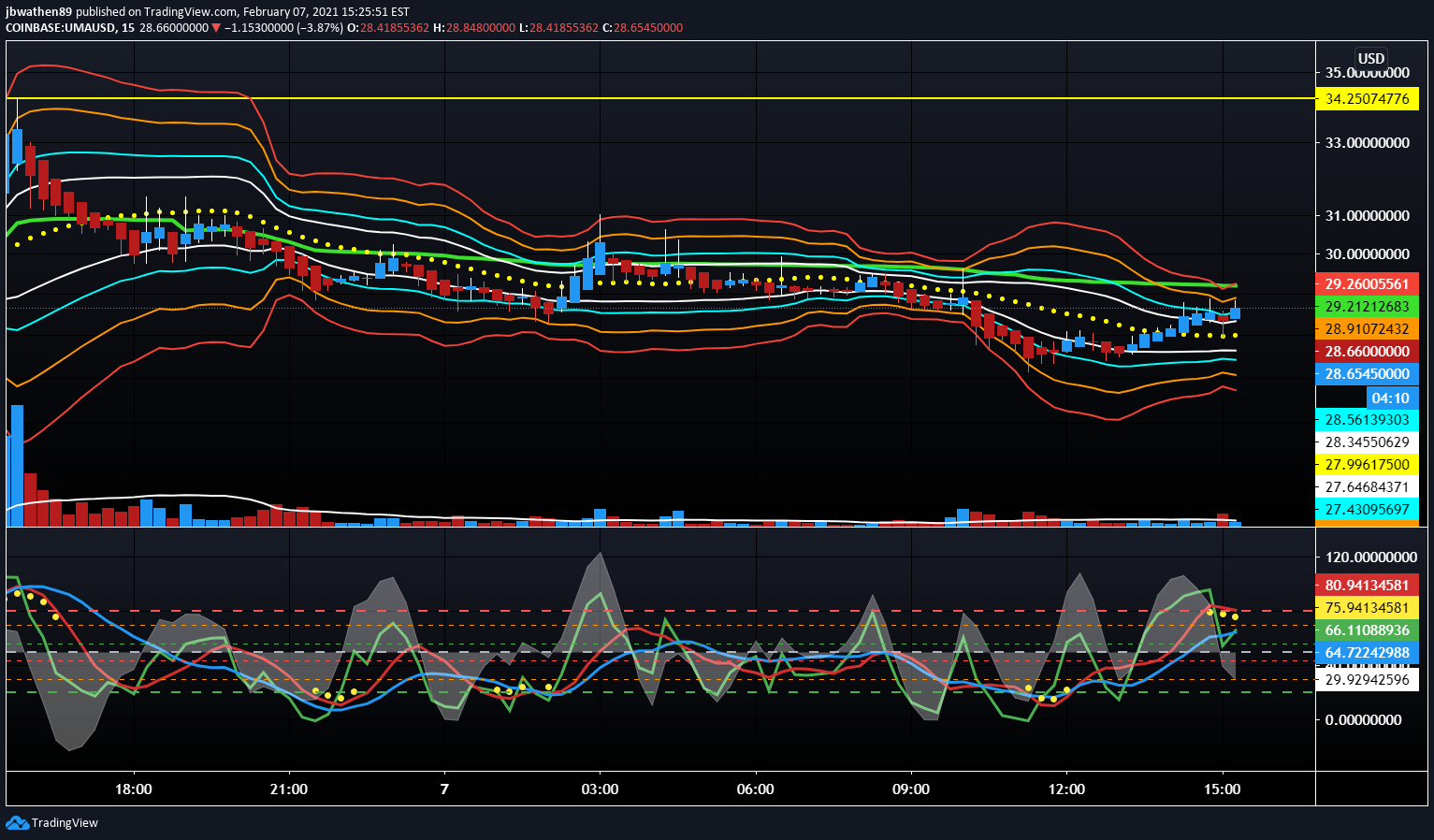Screen dimensions: 1434x840
Task: Click the blue 28.65450000 axis label
Action: tap(1367, 374)
